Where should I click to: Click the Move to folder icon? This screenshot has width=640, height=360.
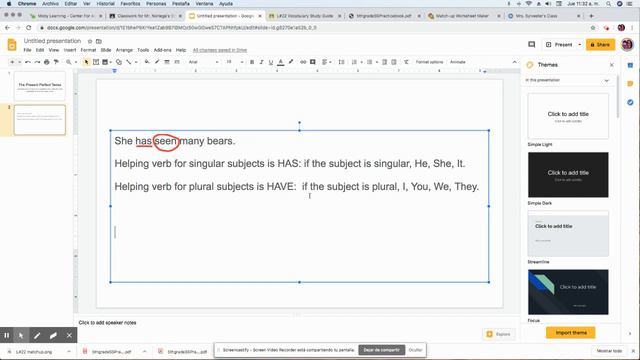point(99,41)
